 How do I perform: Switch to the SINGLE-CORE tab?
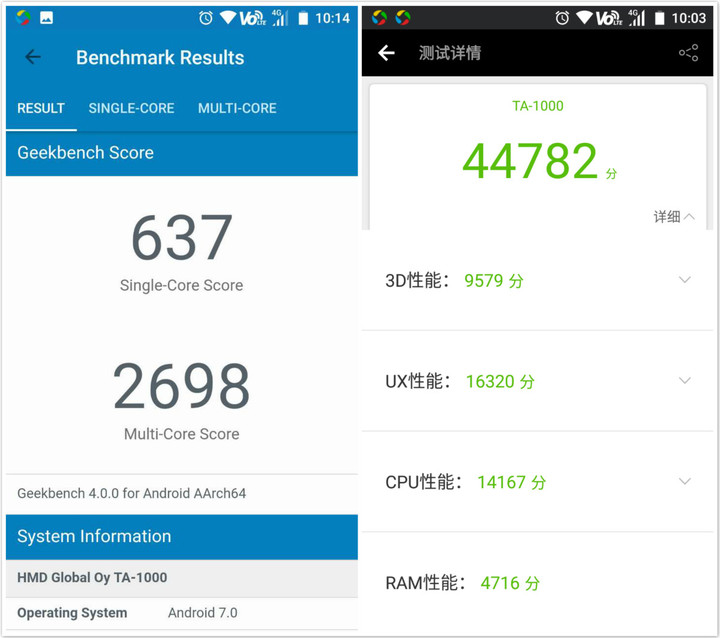point(131,108)
